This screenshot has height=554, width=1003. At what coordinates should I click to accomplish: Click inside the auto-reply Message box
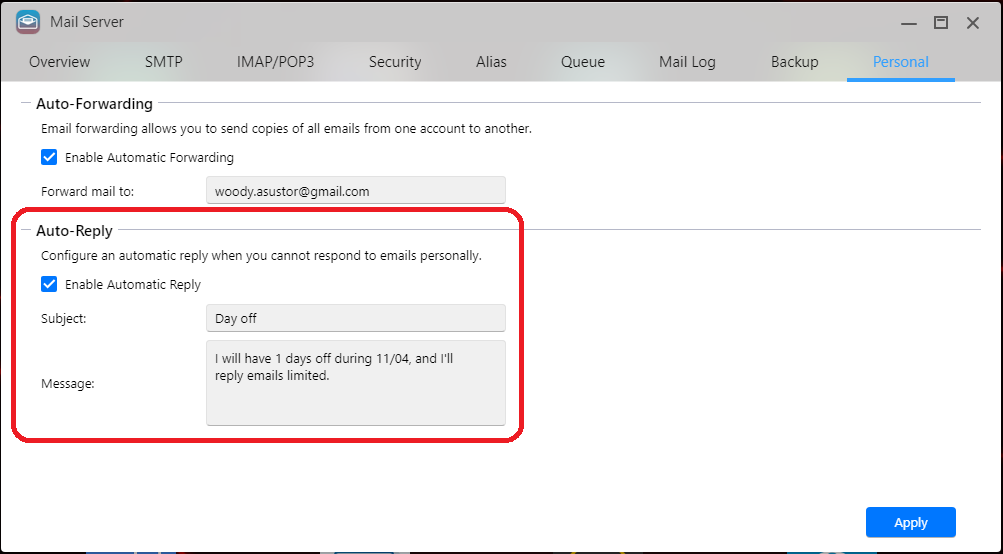[356, 383]
